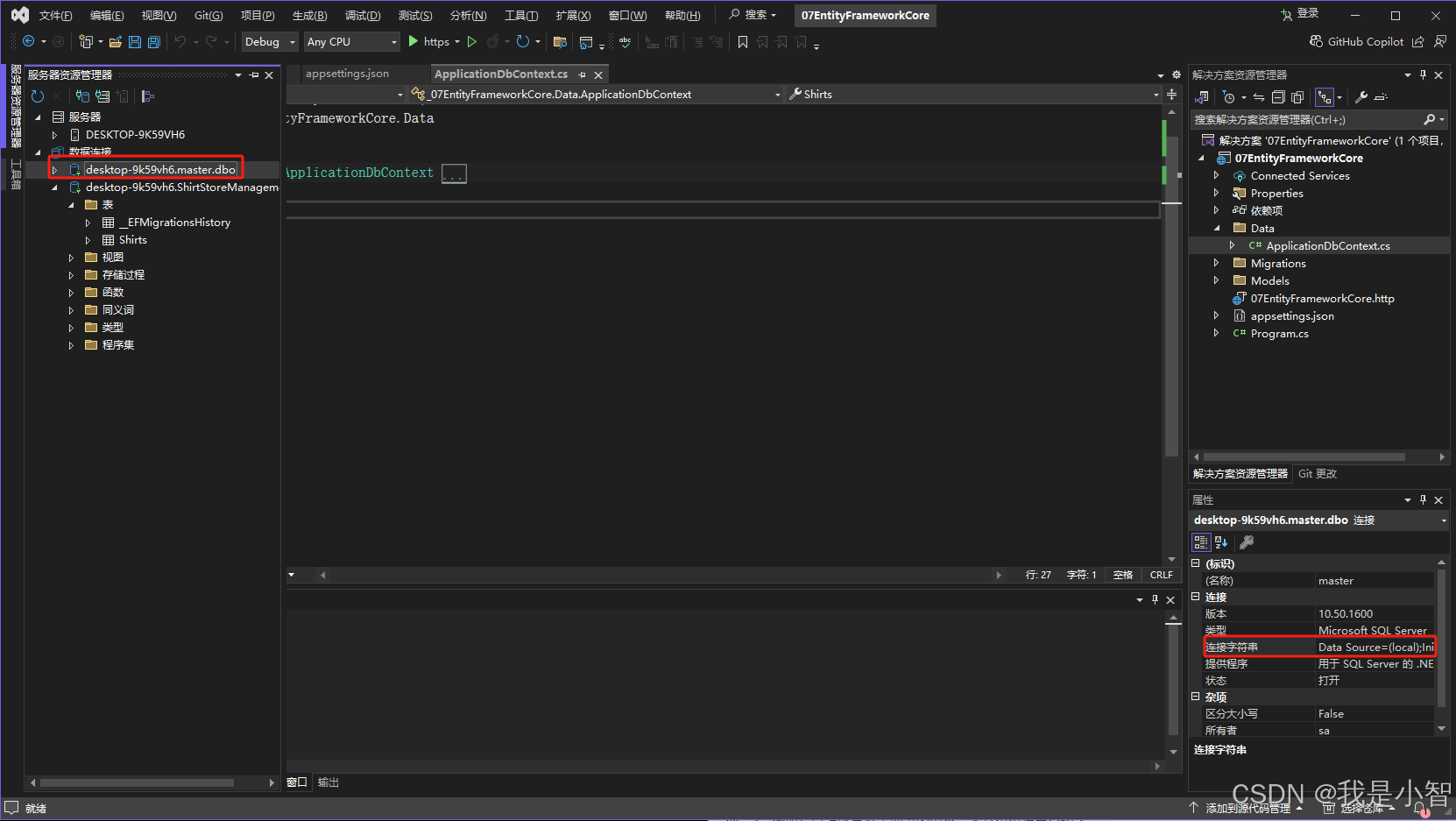Viewport: 1456px width, 821px height.
Task: Click the bookmark icon in toolbar
Action: pos(743,41)
